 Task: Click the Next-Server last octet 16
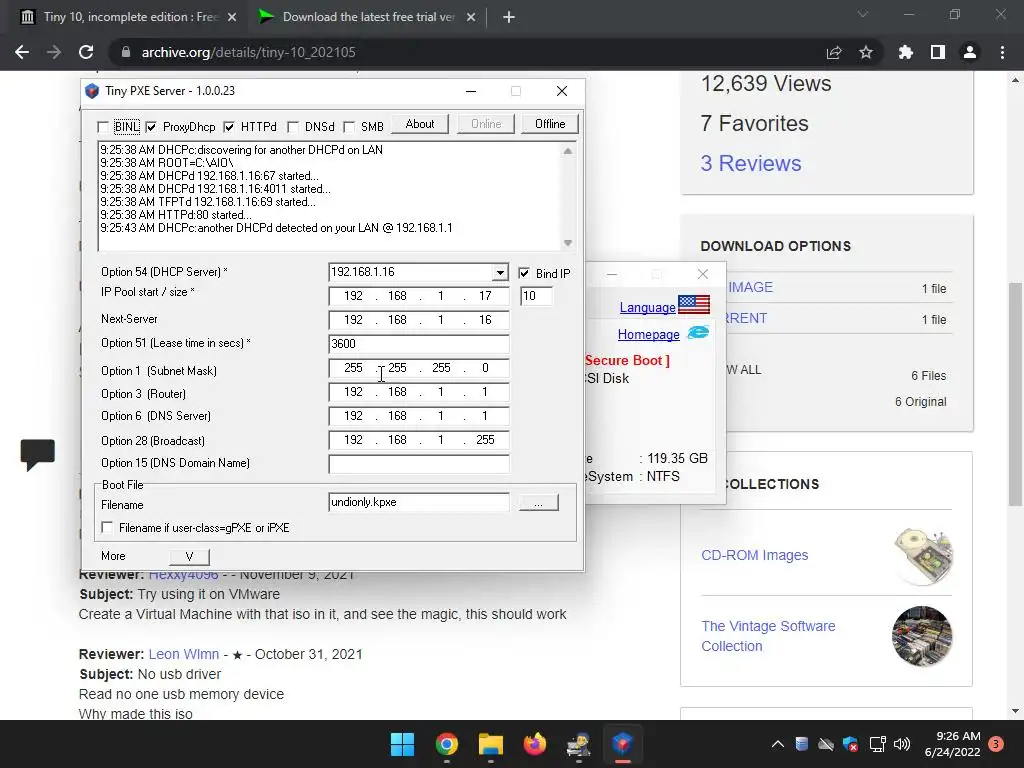[485, 320]
